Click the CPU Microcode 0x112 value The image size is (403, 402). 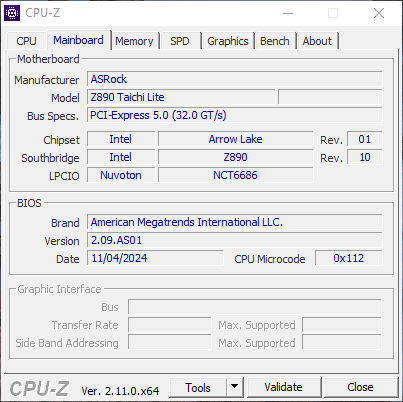(x=349, y=258)
